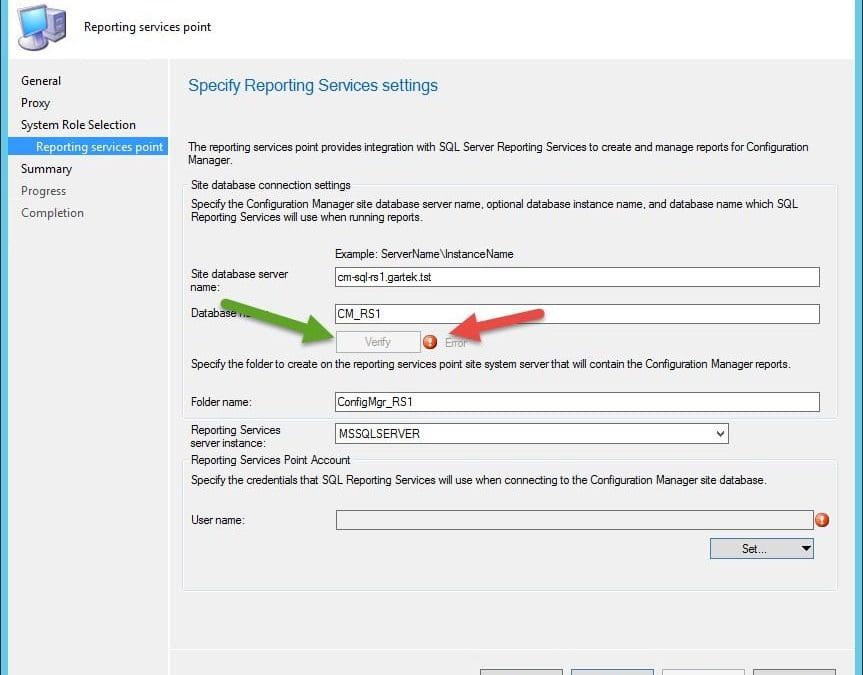Open the General wizard page
The image size is (863, 675).
[x=41, y=81]
